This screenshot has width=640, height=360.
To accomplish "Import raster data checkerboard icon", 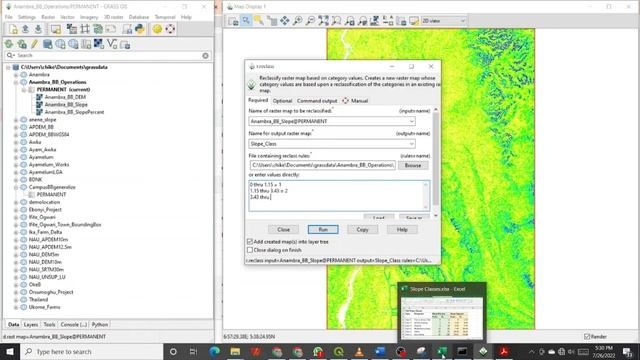I will pos(98,44).
